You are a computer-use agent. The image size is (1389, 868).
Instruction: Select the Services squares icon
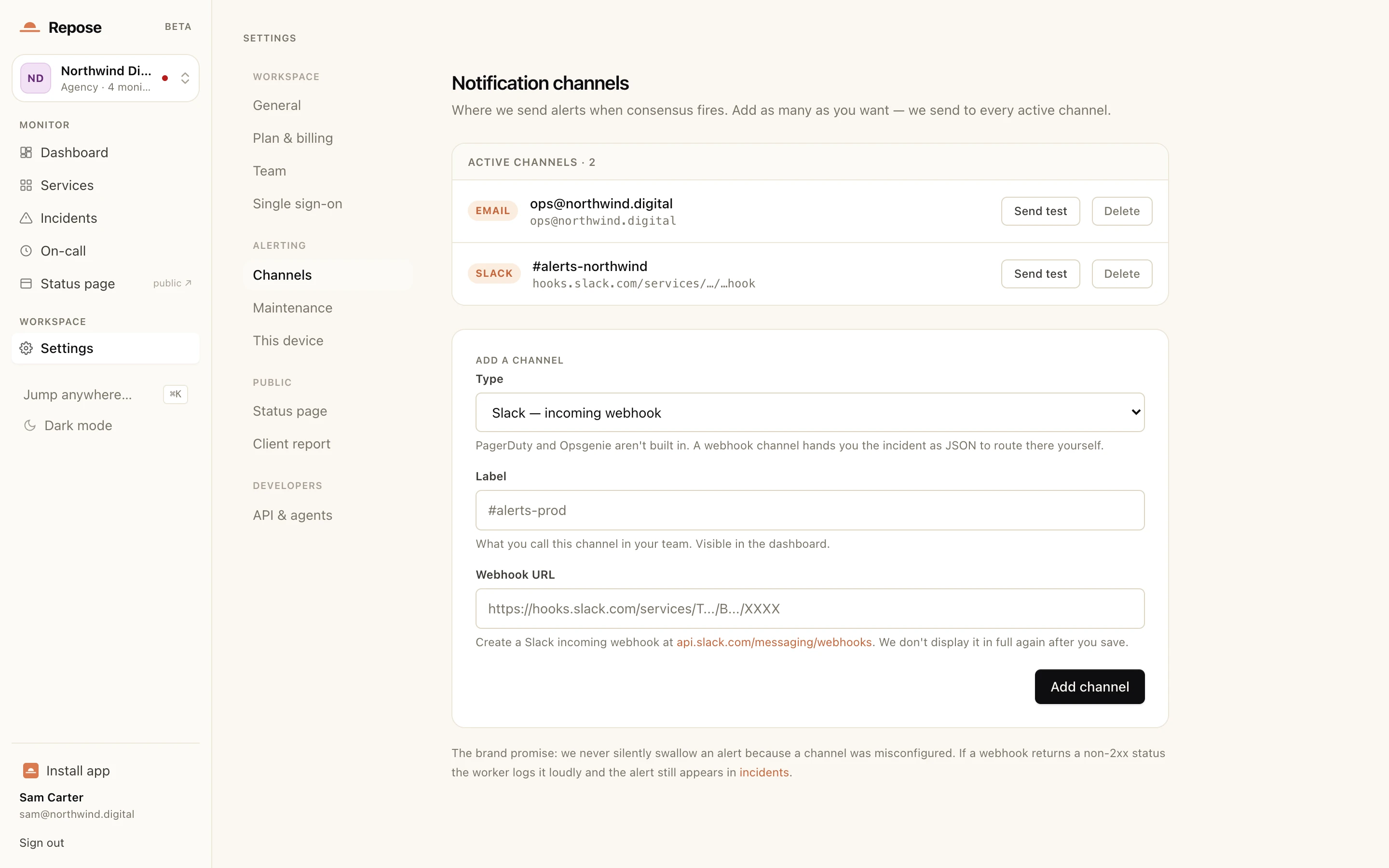click(x=26, y=185)
